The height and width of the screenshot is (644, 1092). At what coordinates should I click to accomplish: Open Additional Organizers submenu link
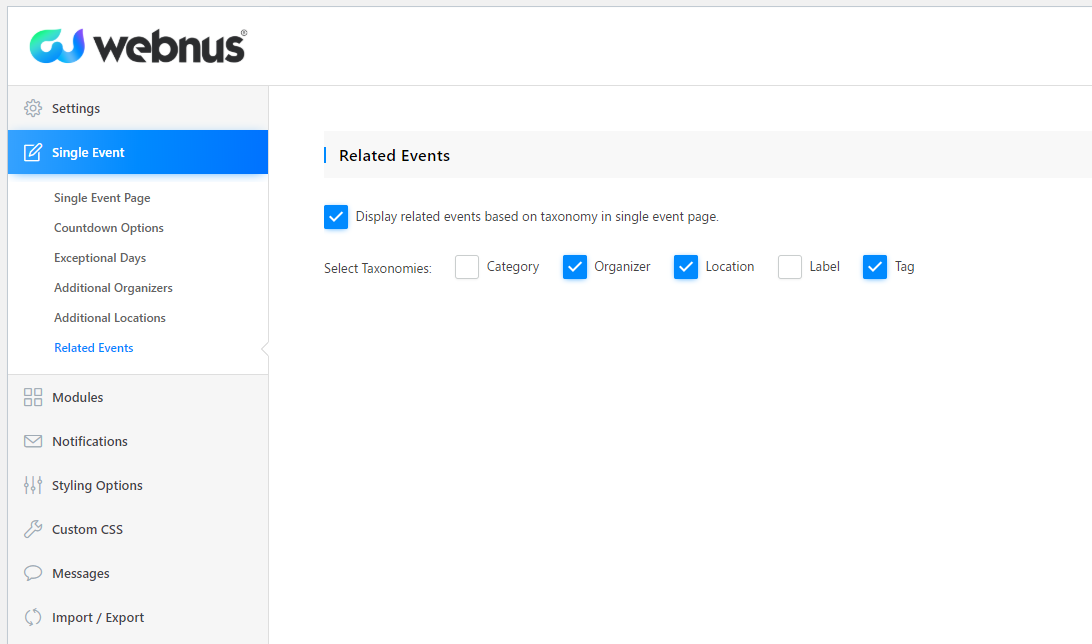pos(113,288)
